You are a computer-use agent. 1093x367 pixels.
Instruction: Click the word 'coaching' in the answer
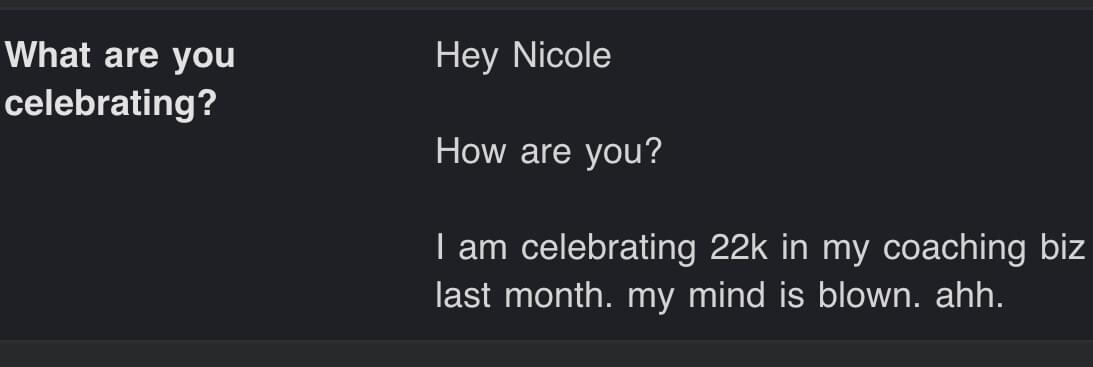(954, 248)
